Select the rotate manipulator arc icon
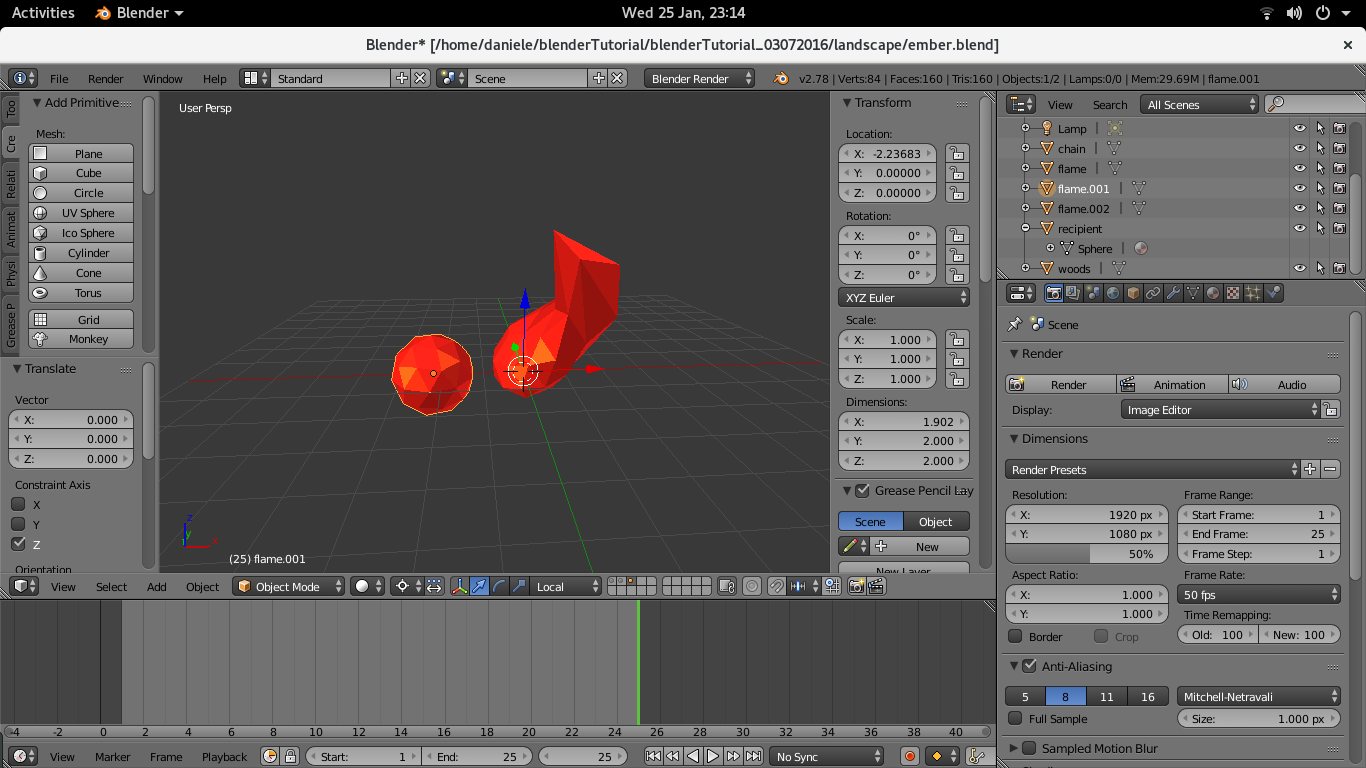The image size is (1366, 768). click(500, 587)
